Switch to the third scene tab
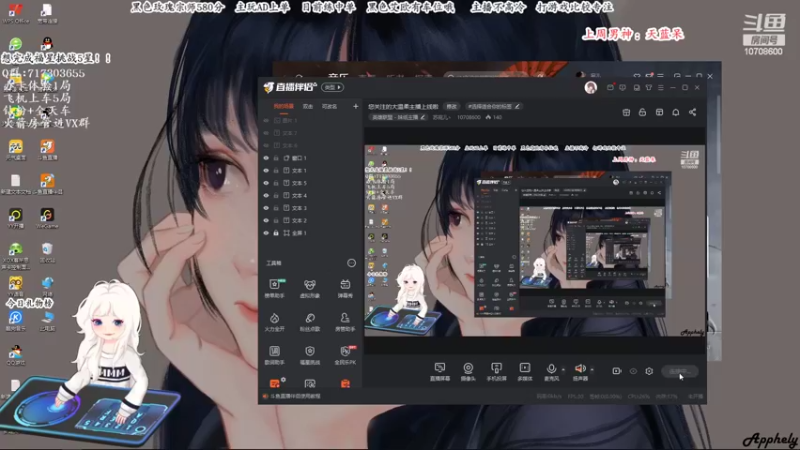Image resolution: width=800 pixels, height=450 pixels. click(x=330, y=107)
